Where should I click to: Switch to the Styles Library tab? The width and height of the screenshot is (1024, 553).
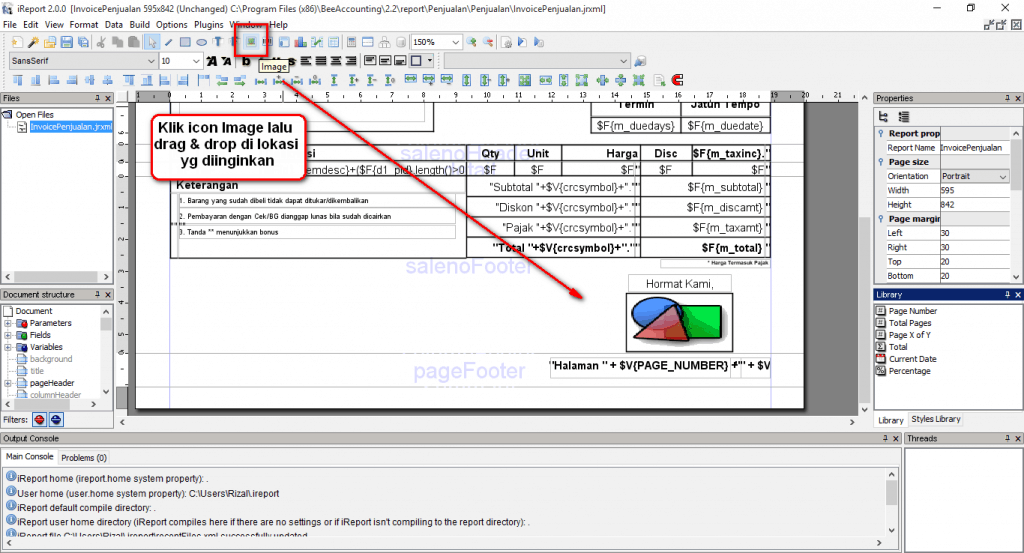pyautogui.click(x=936, y=419)
